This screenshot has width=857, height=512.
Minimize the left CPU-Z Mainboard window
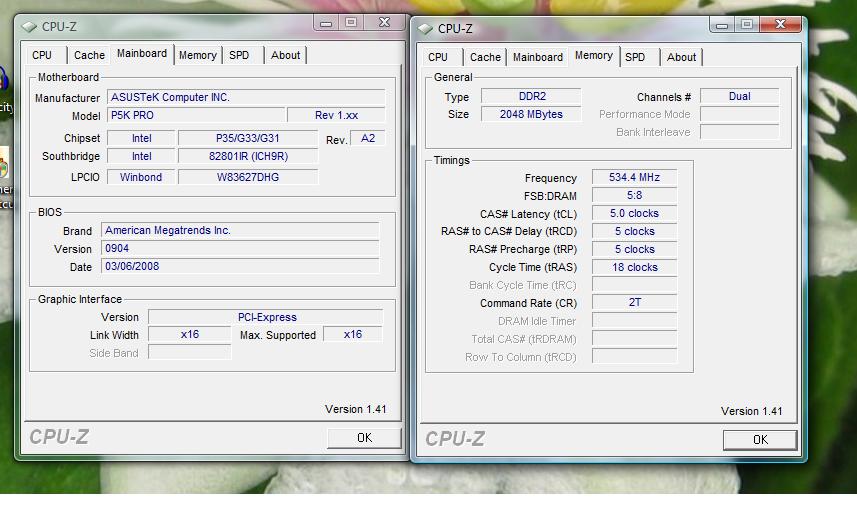point(327,23)
